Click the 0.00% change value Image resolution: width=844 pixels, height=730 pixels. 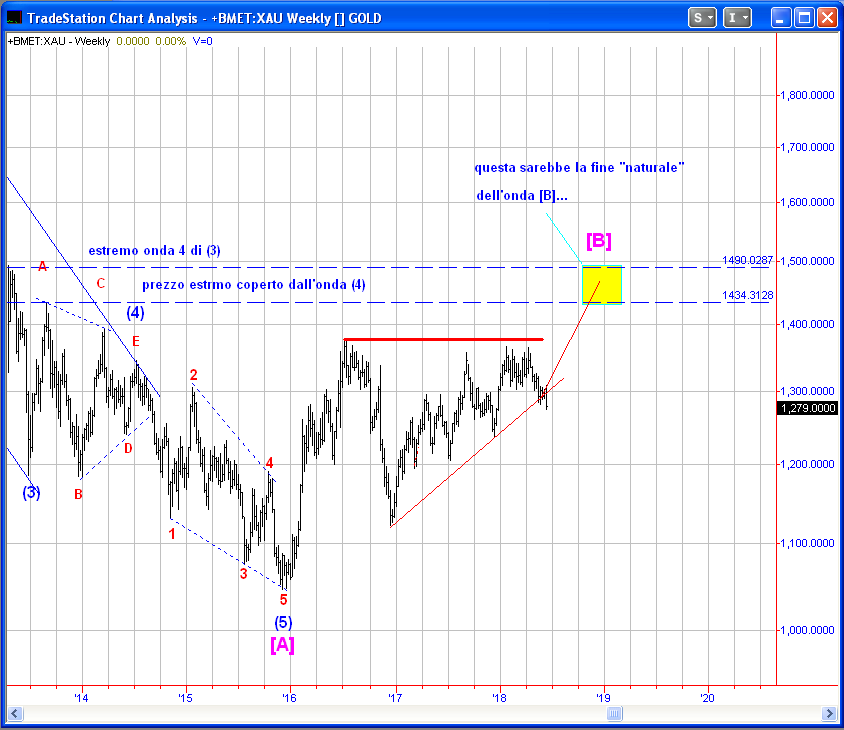tap(171, 41)
